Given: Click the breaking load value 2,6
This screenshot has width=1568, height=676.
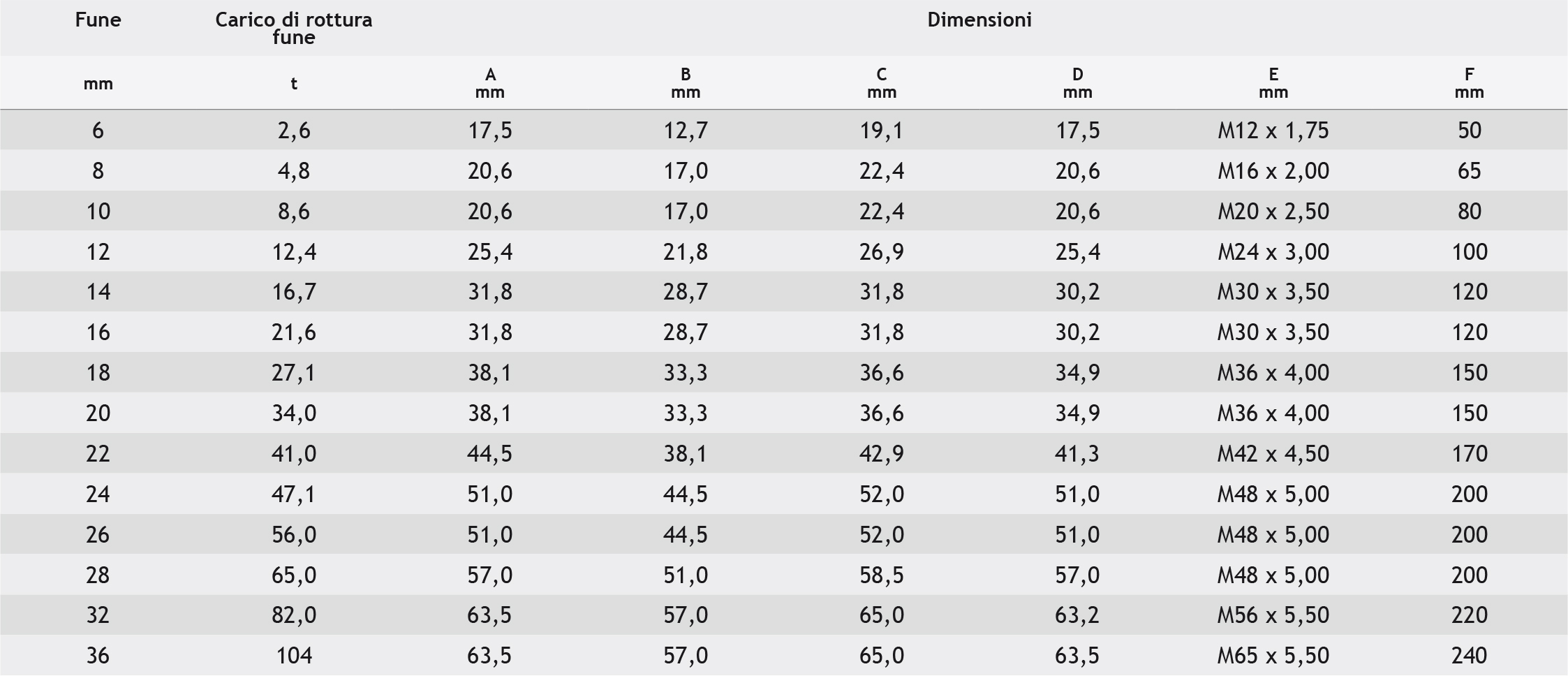Looking at the screenshot, I should tap(294, 131).
